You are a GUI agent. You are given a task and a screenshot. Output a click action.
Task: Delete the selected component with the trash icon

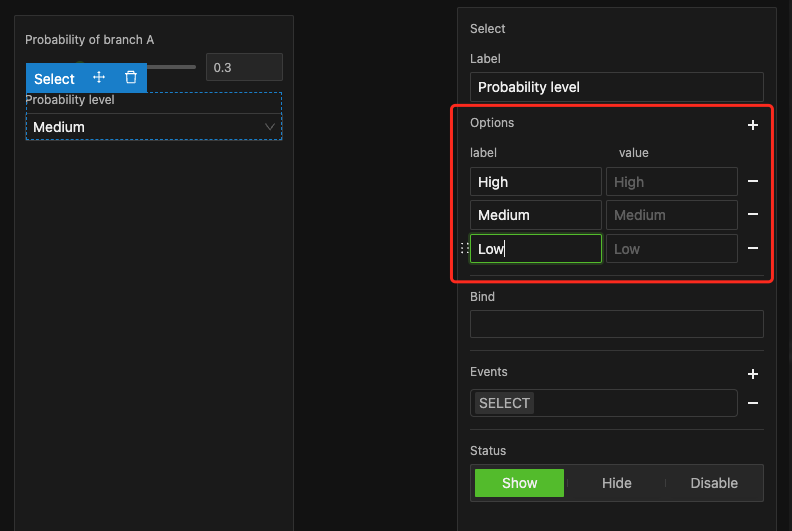click(131, 78)
